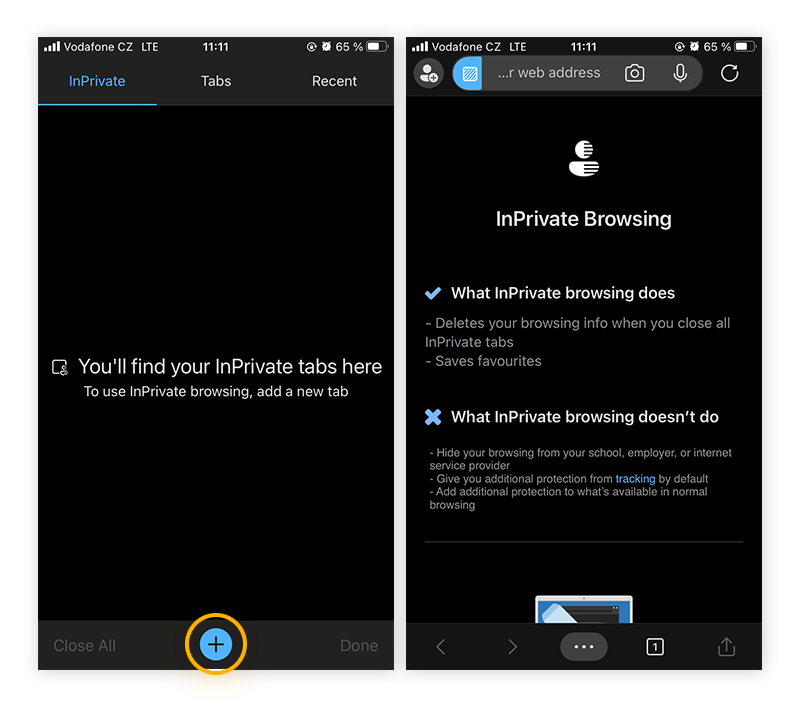The image size is (800, 707).
Task: Open the camera search icon in address bar
Action: [x=634, y=72]
